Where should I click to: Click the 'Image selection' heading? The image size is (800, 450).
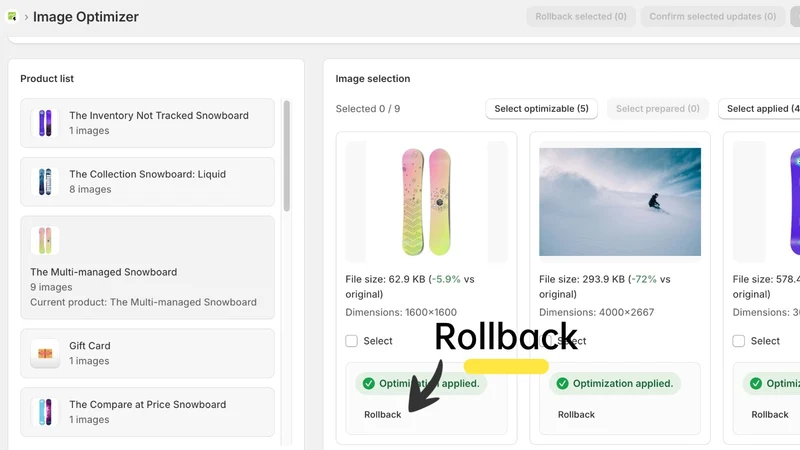(373, 79)
